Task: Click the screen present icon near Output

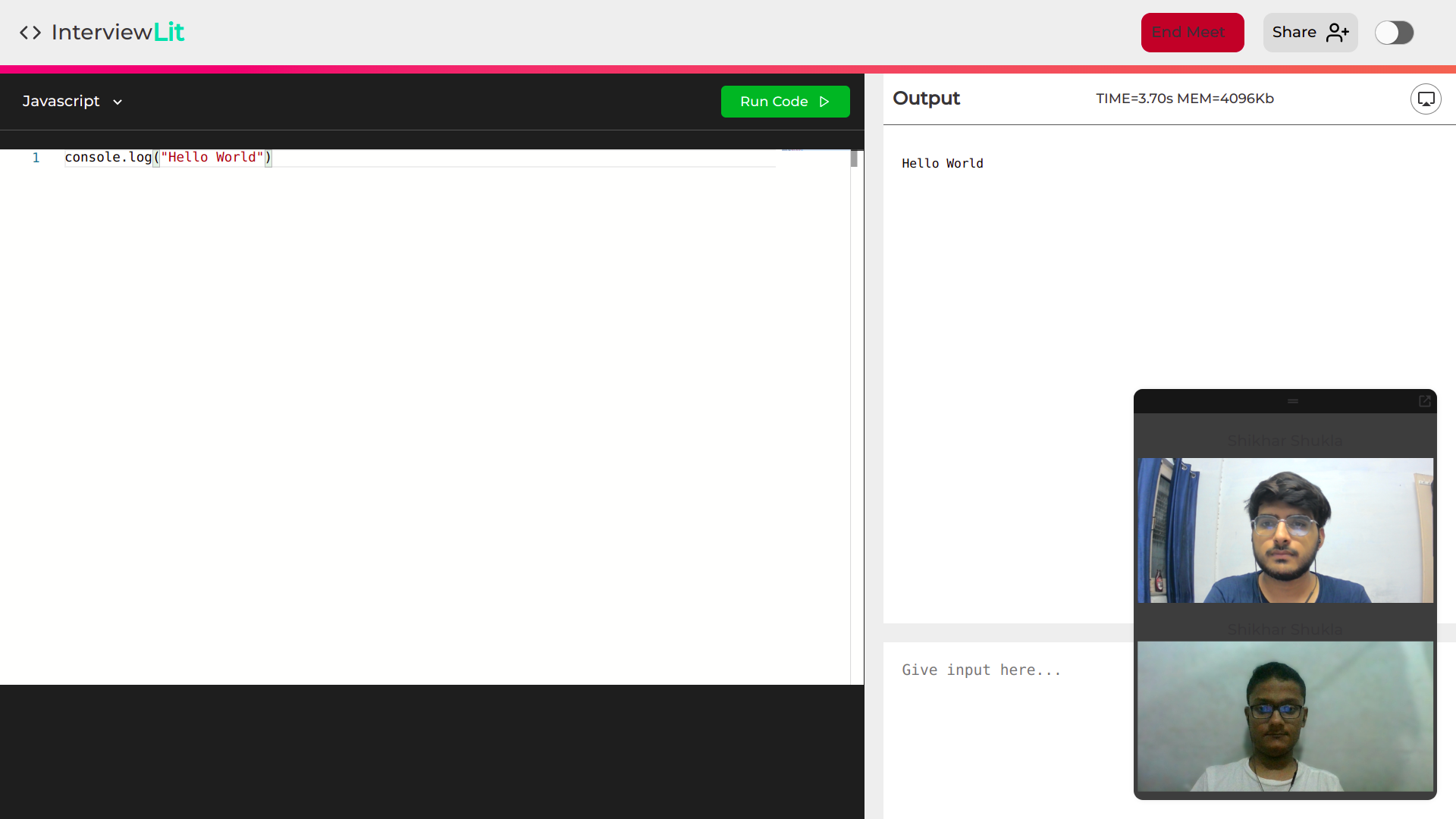Action: click(x=1426, y=99)
